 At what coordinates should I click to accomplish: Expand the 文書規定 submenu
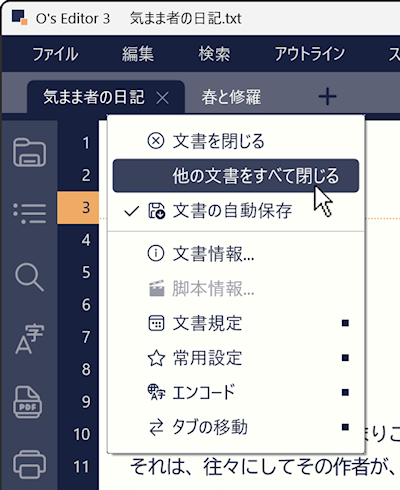click(x=236, y=323)
